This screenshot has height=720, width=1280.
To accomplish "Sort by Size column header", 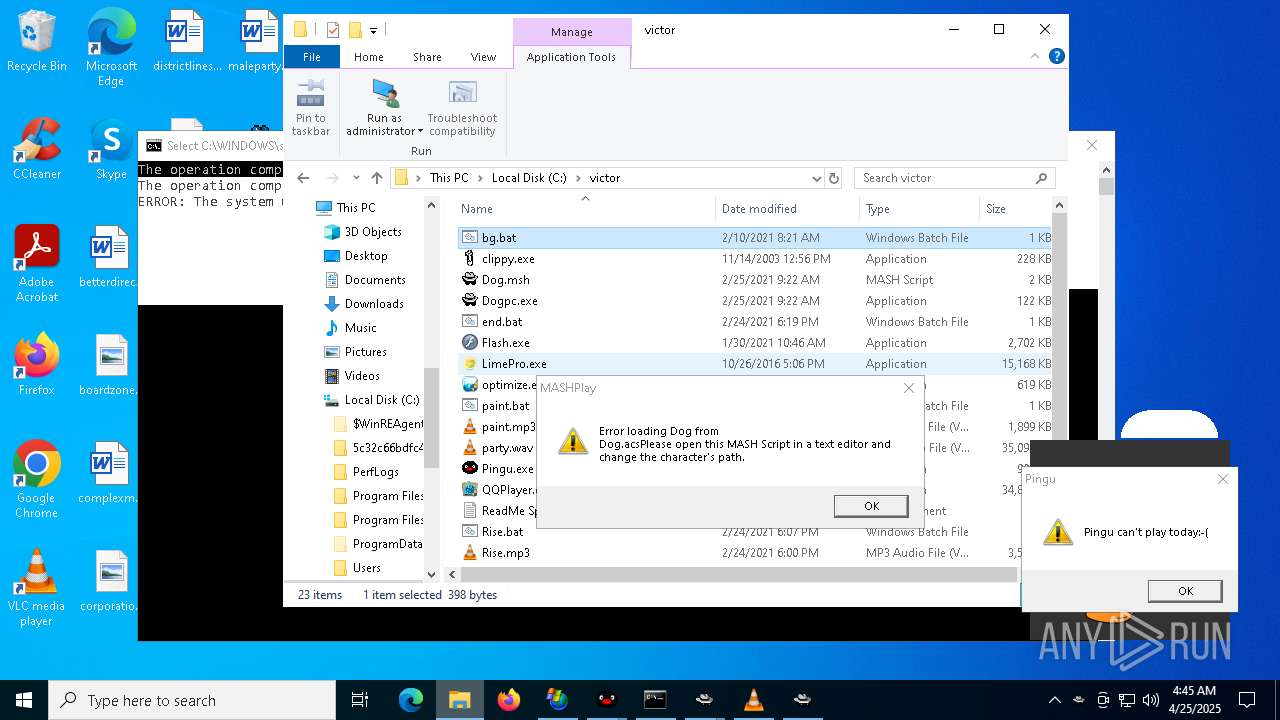I will tap(1015, 209).
